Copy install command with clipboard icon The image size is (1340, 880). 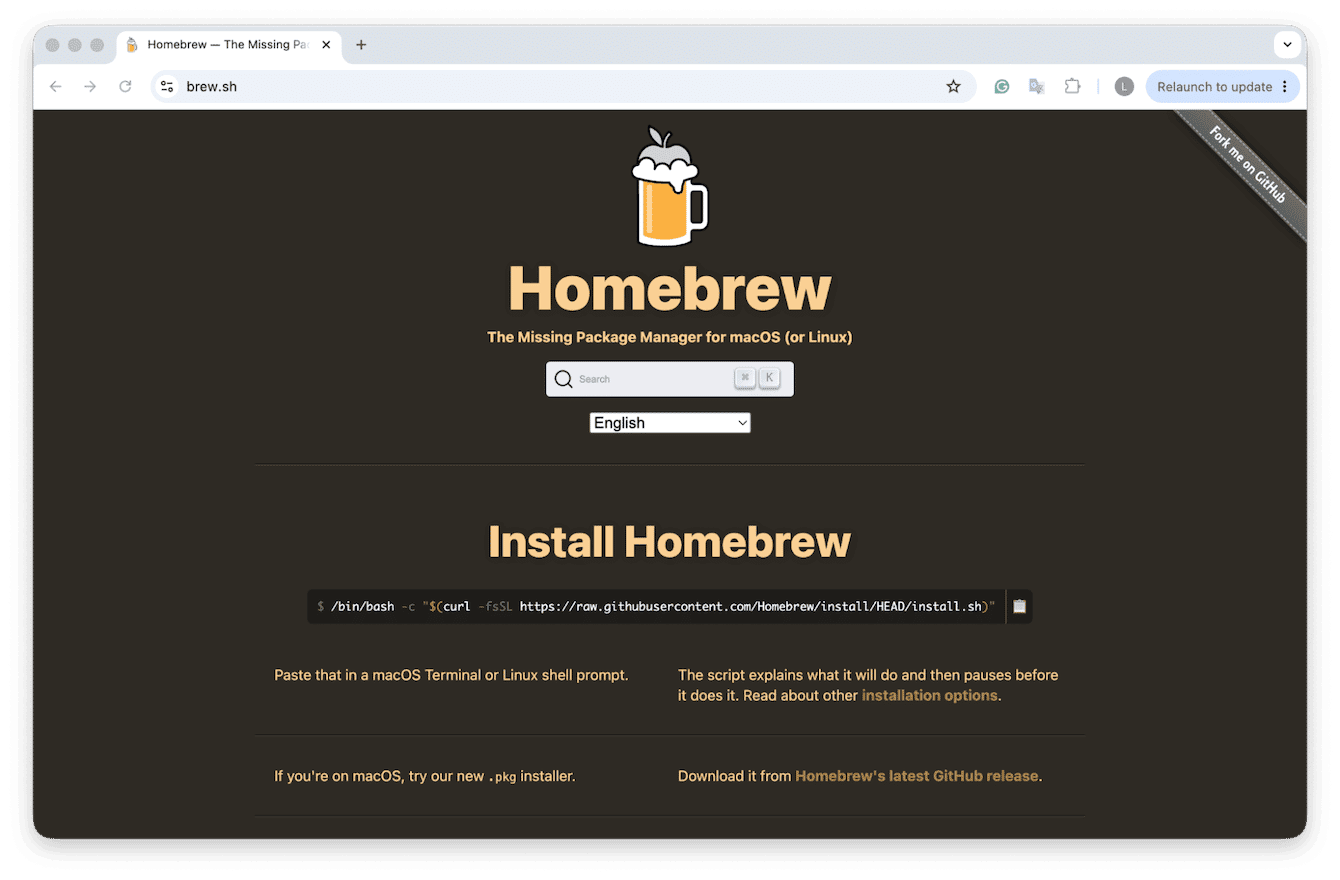pyautogui.click(x=1019, y=606)
